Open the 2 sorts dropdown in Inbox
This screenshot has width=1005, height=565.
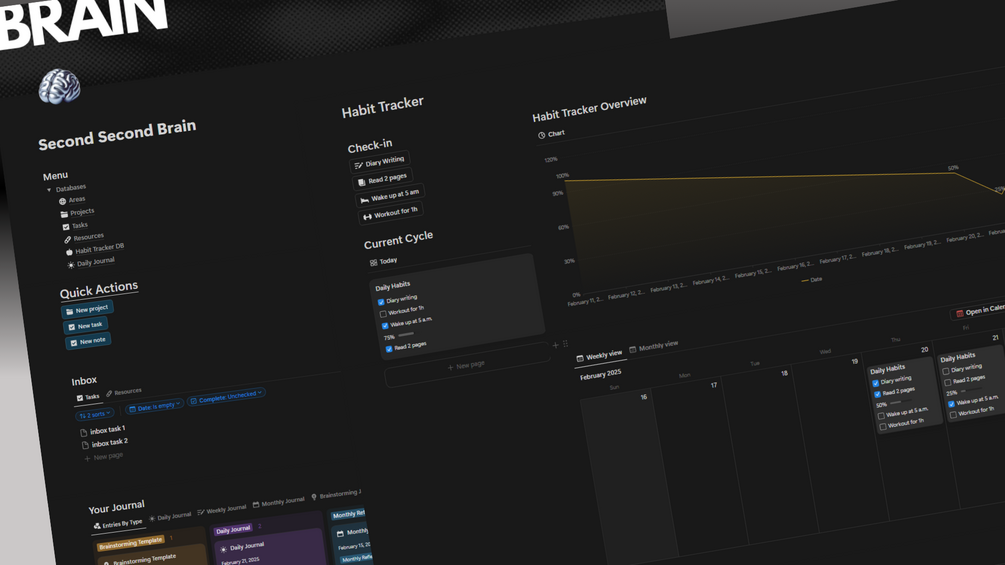tap(95, 414)
